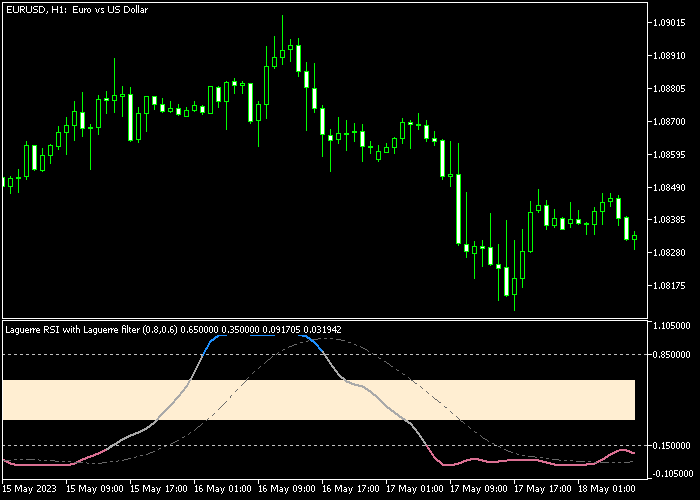
Task: Click the 15 May 2023 time label
Action: pyautogui.click(x=29, y=489)
